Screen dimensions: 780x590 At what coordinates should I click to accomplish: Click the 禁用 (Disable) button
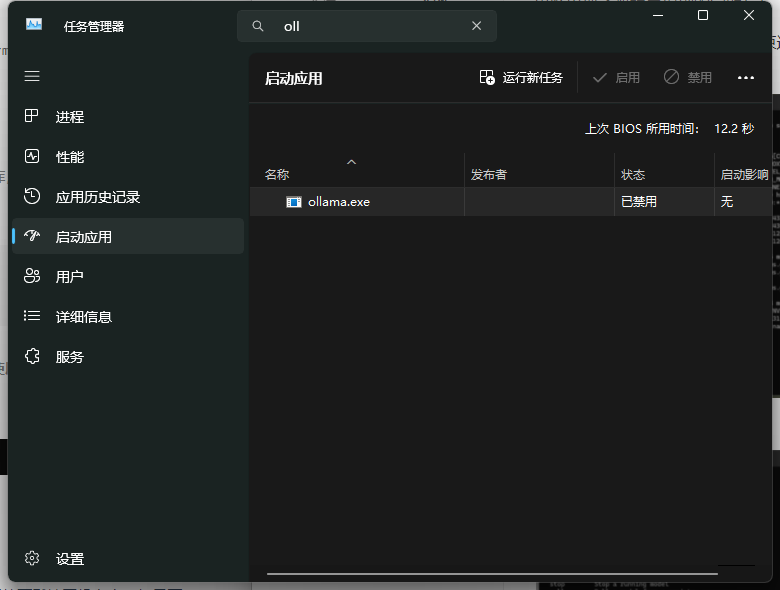(x=688, y=78)
